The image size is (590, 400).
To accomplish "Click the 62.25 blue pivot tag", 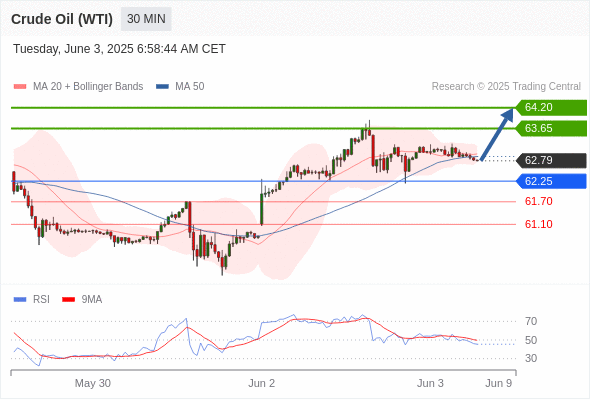I will click(x=551, y=181).
